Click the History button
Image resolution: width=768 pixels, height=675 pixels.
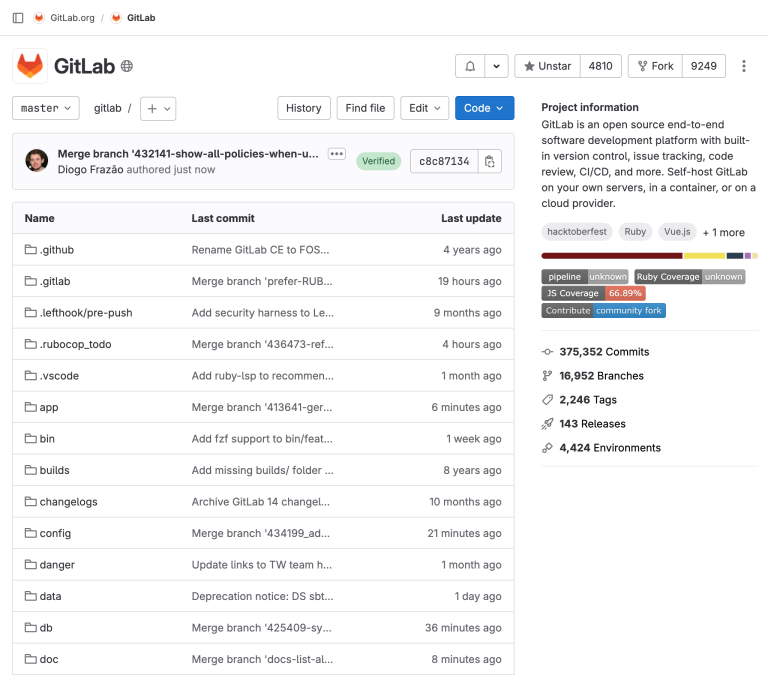click(x=303, y=108)
